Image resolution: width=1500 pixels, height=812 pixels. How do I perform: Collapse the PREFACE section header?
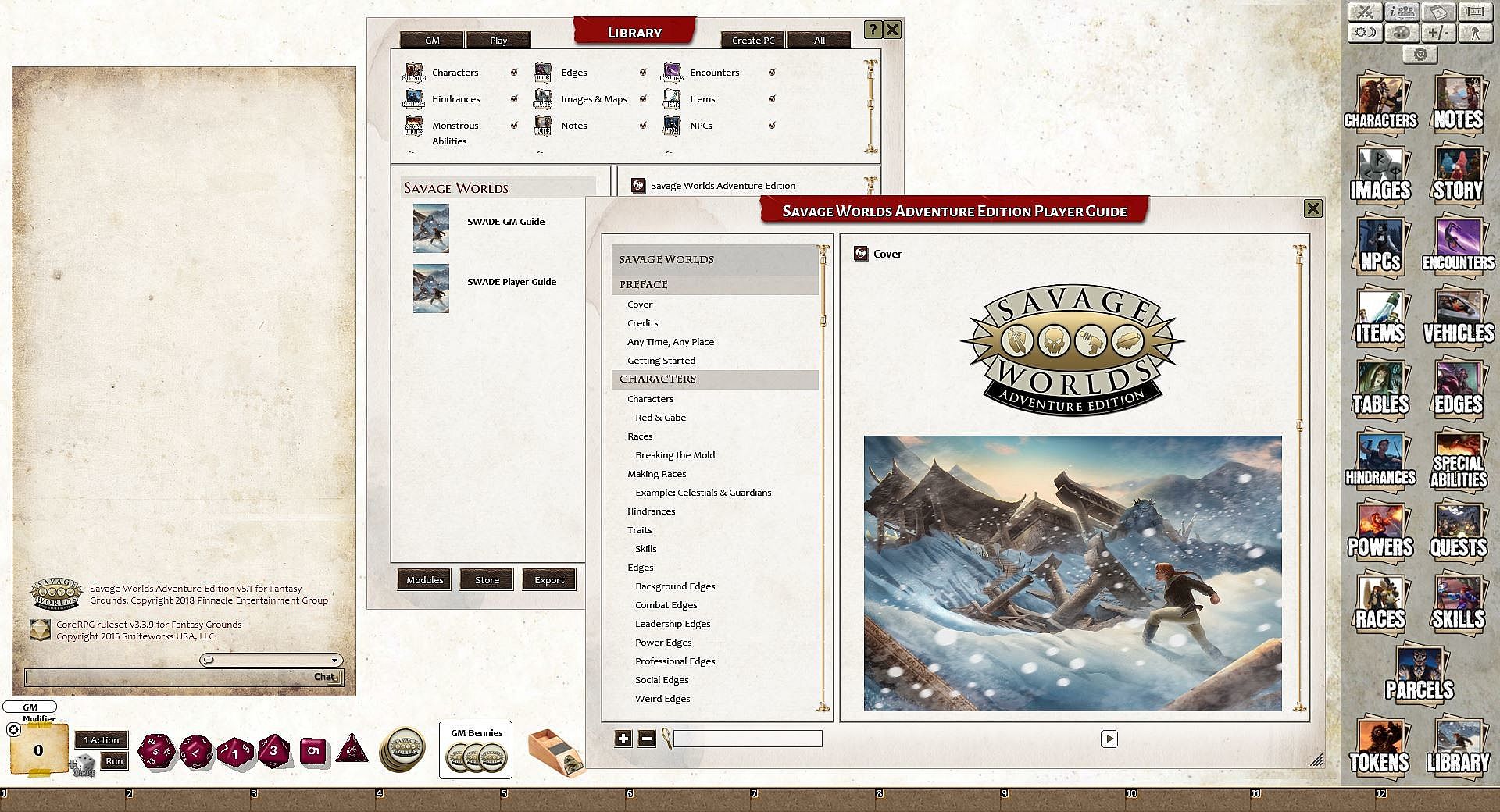point(715,284)
